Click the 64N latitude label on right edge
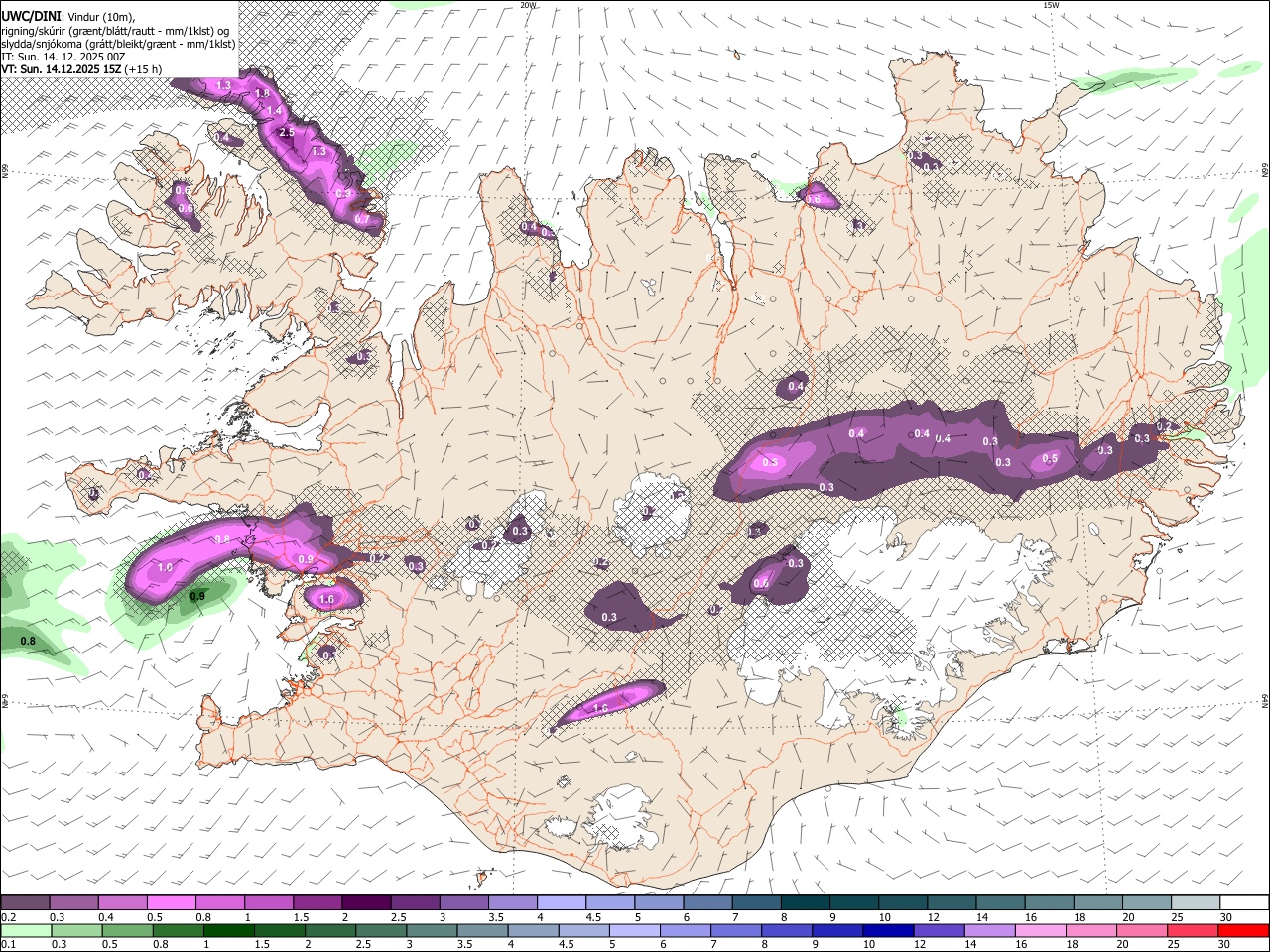Image resolution: width=1270 pixels, height=952 pixels. (1265, 700)
